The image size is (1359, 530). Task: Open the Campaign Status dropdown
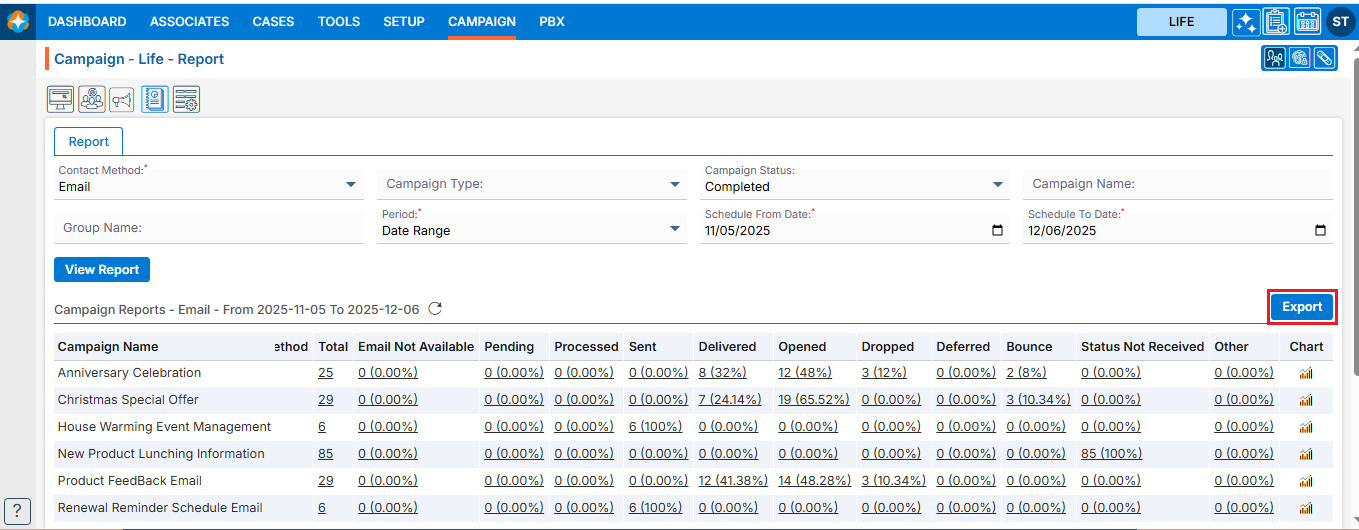point(997,185)
